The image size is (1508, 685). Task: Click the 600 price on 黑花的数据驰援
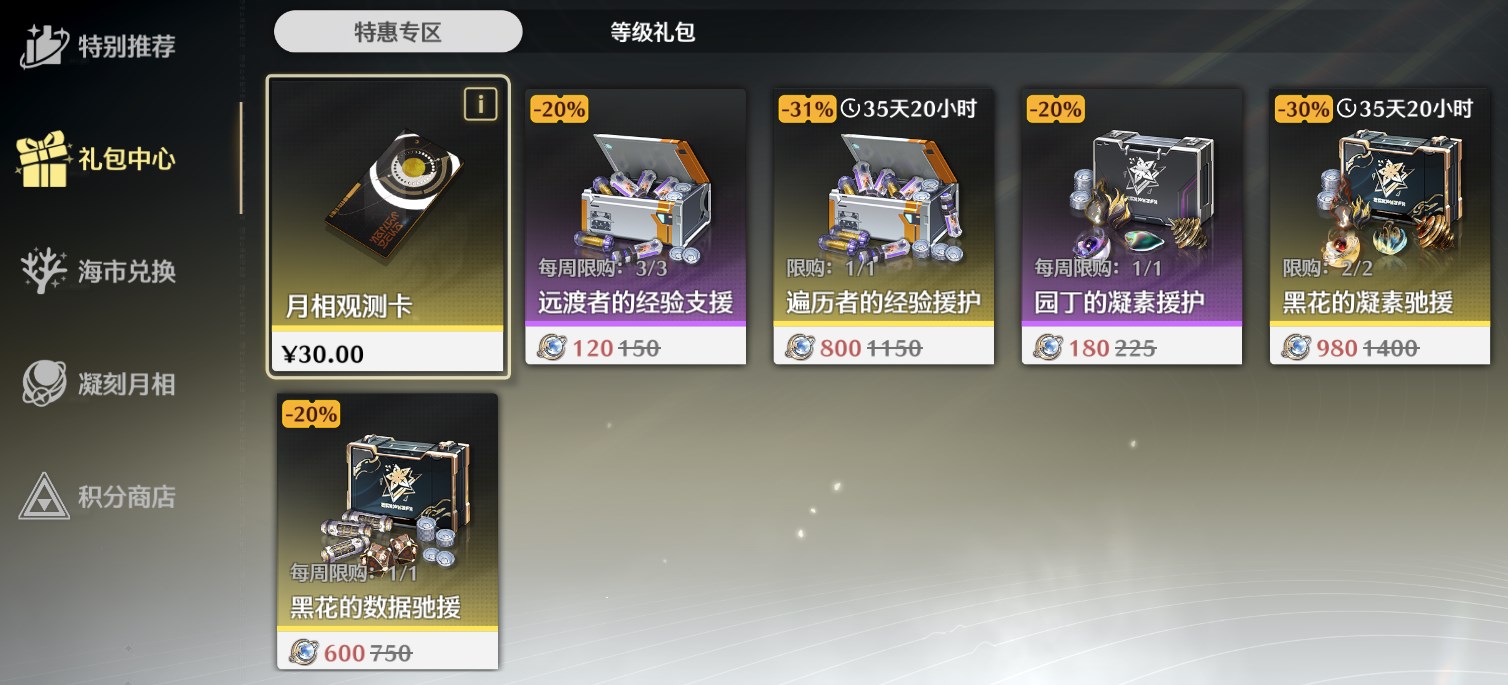pos(344,653)
